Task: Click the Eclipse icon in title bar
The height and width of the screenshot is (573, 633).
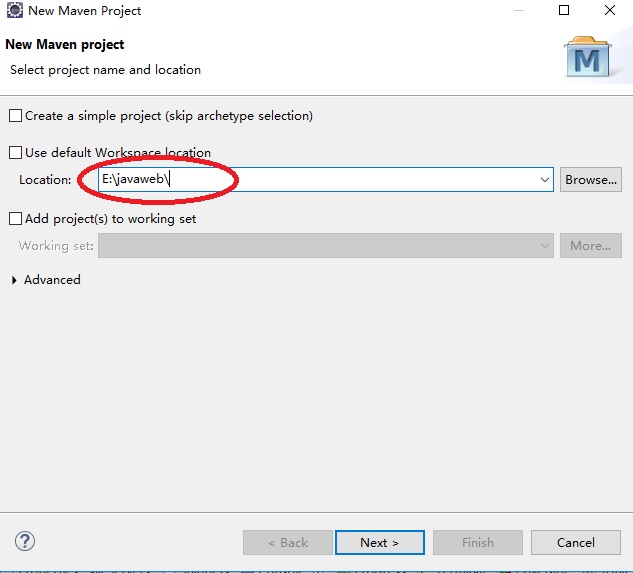Action: (x=15, y=10)
